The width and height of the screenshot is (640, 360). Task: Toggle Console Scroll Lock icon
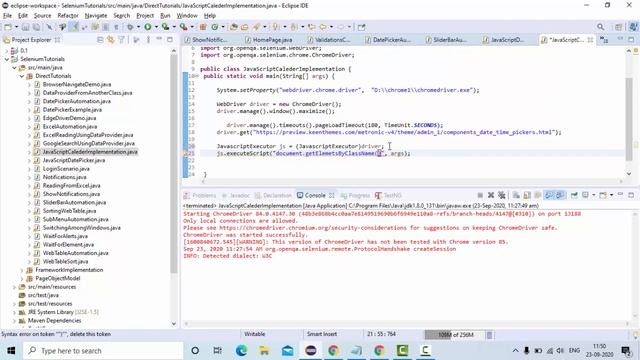[527, 195]
